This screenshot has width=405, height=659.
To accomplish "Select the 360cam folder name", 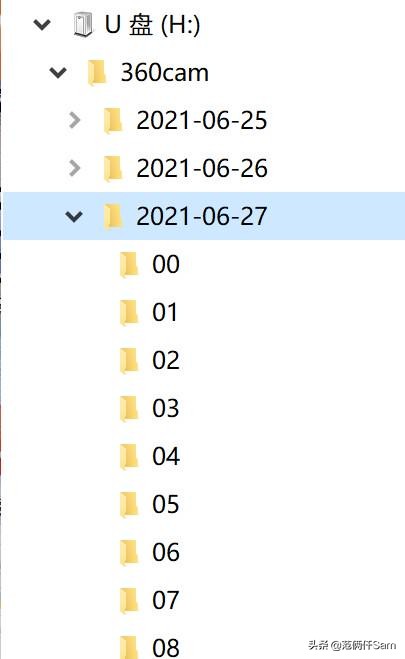I will [165, 73].
